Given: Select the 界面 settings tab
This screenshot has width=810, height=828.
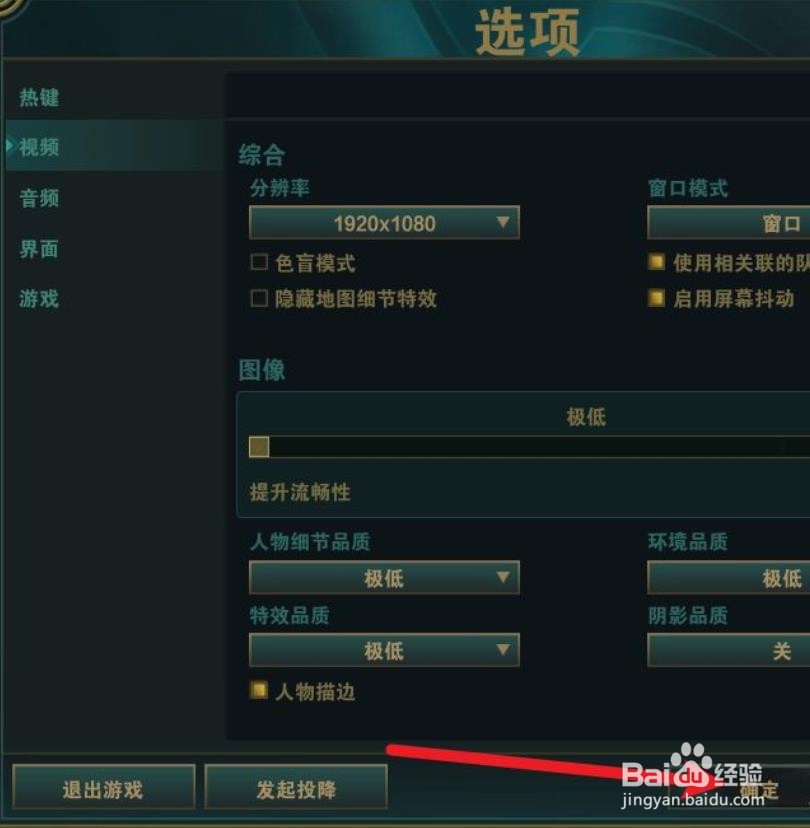Looking at the screenshot, I should (39, 249).
